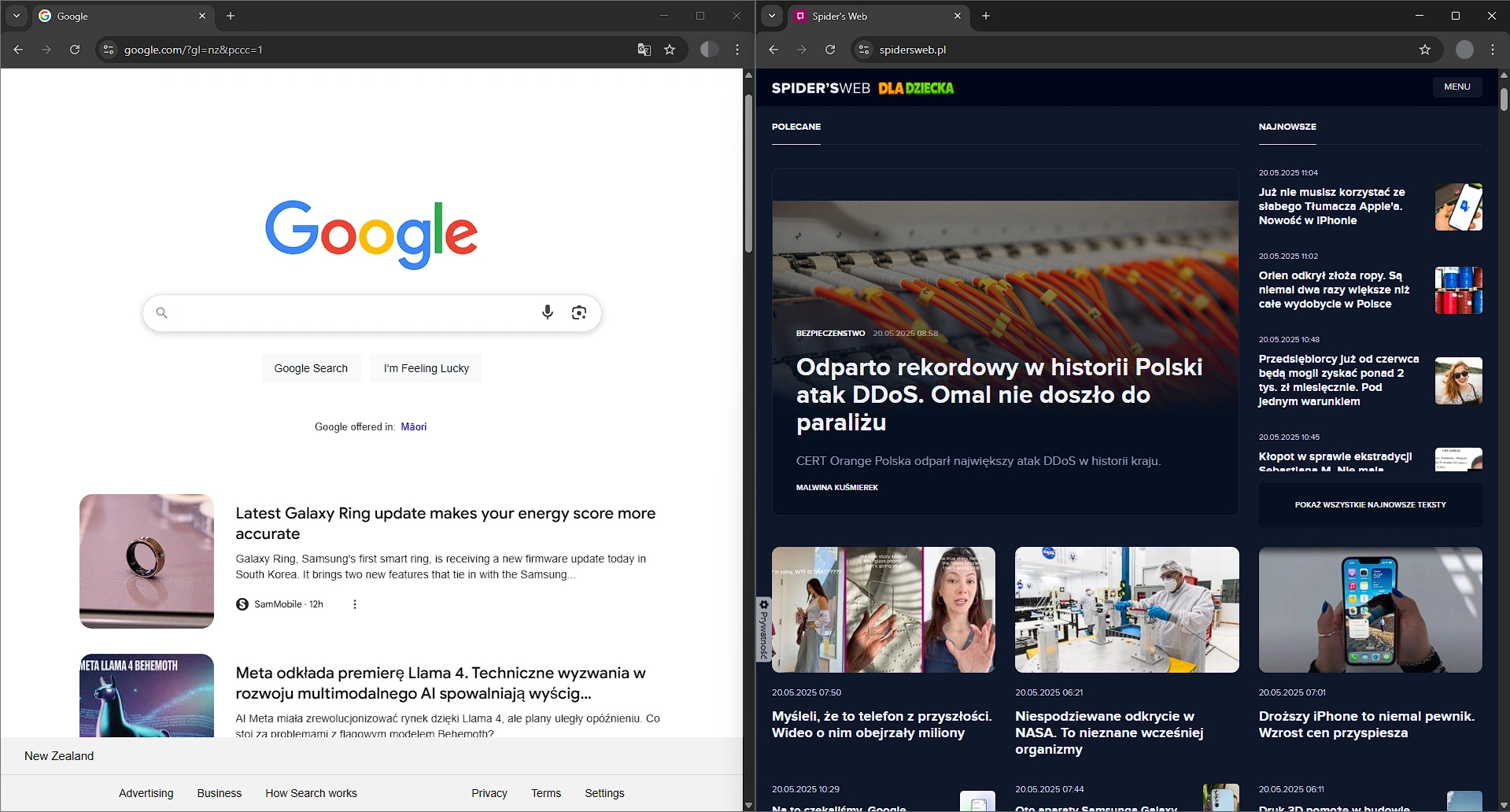Switch to the Google browser tab

[x=122, y=16]
